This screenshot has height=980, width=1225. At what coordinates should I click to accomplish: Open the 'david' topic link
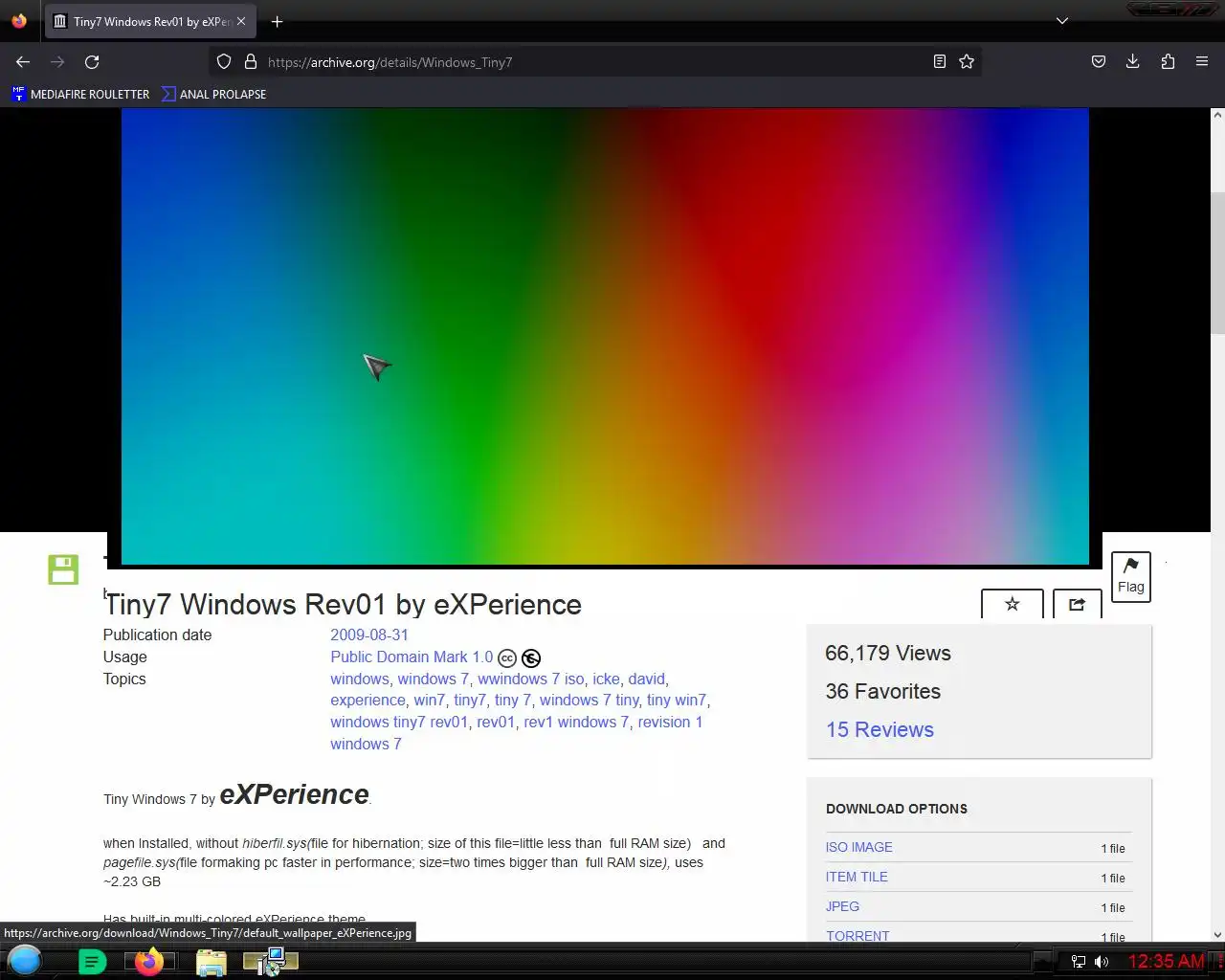point(646,679)
